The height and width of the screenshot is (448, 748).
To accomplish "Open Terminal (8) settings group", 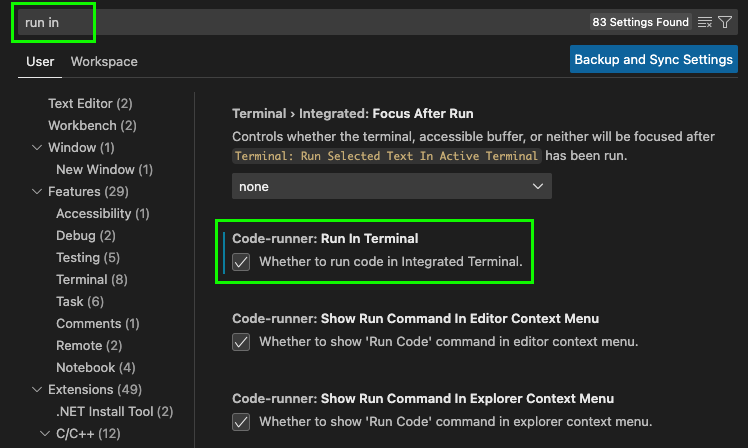I will point(92,279).
